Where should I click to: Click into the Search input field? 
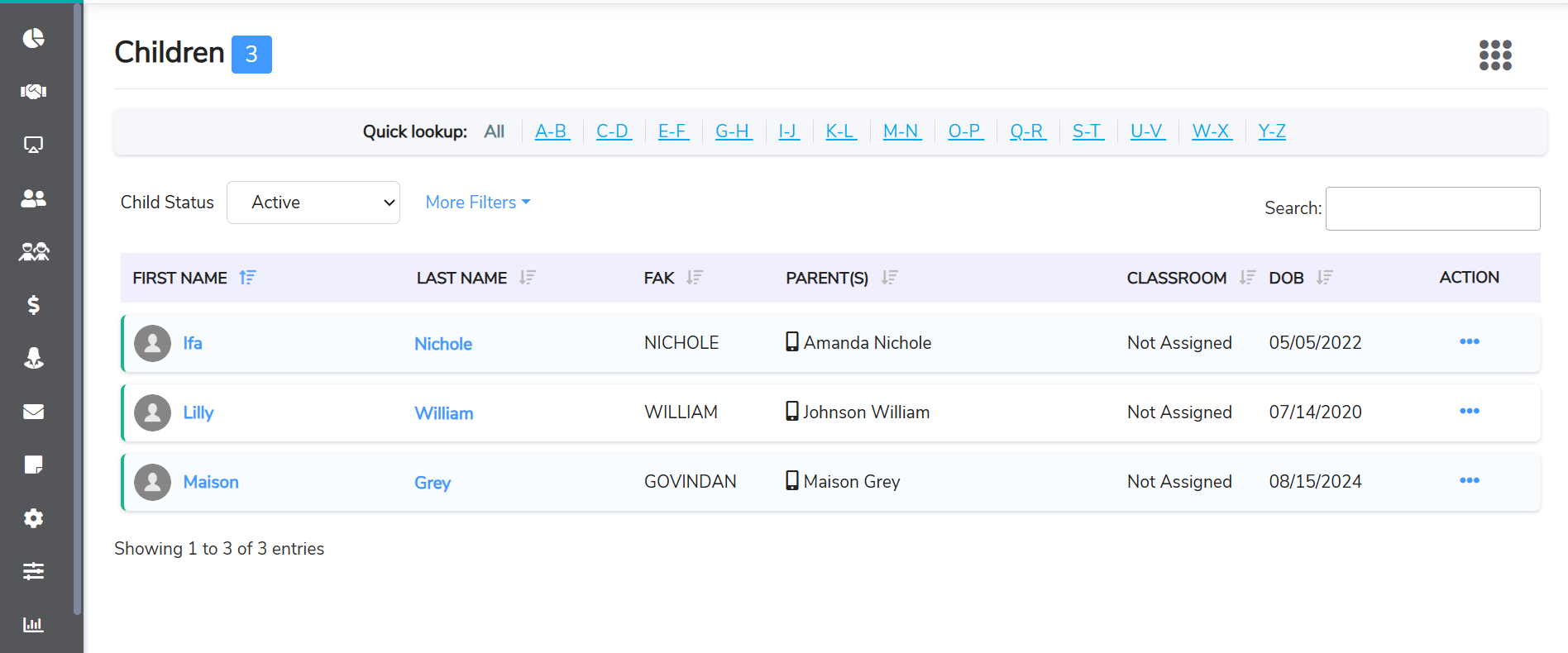1432,208
